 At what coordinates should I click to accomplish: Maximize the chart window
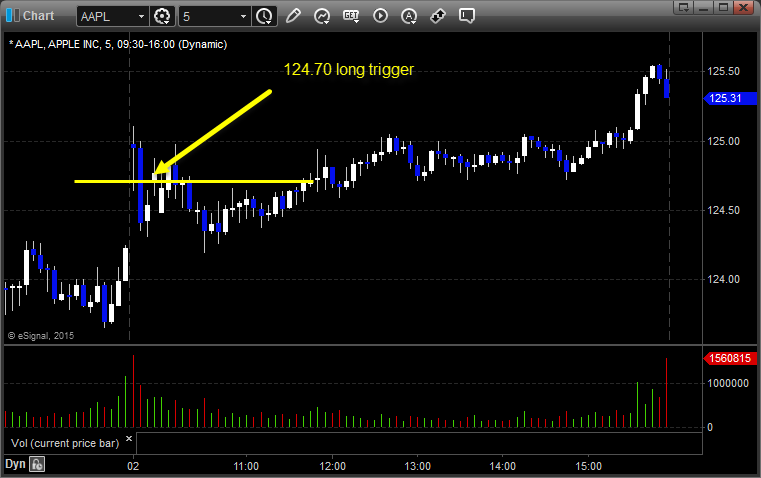[x=724, y=7]
